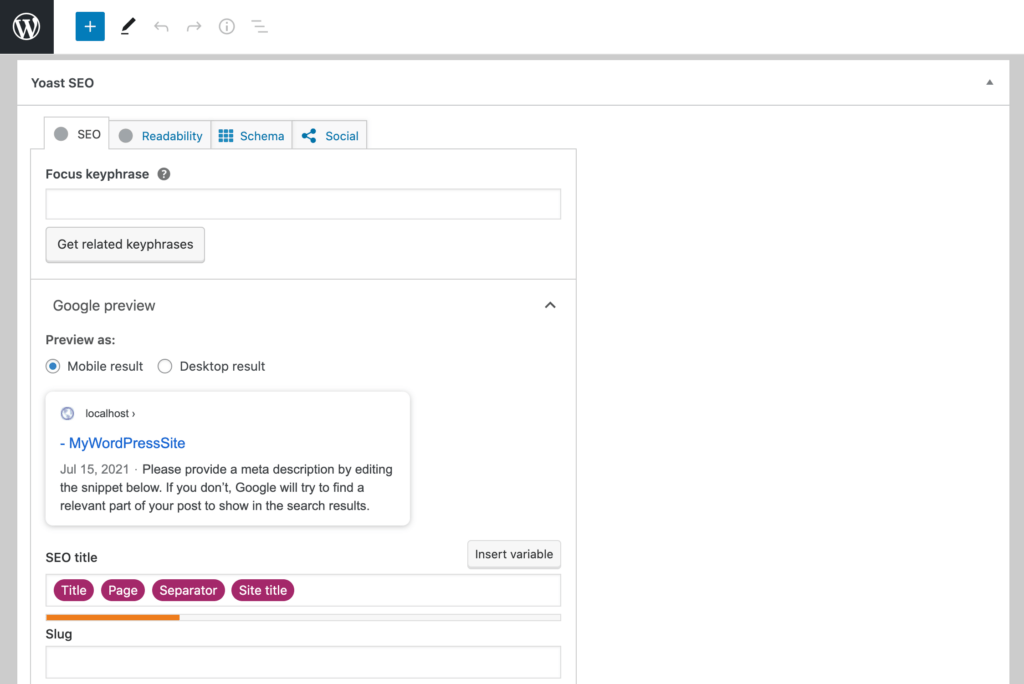Screen dimensions: 1024x684
Task: Open the Schema tab
Action: (251, 136)
